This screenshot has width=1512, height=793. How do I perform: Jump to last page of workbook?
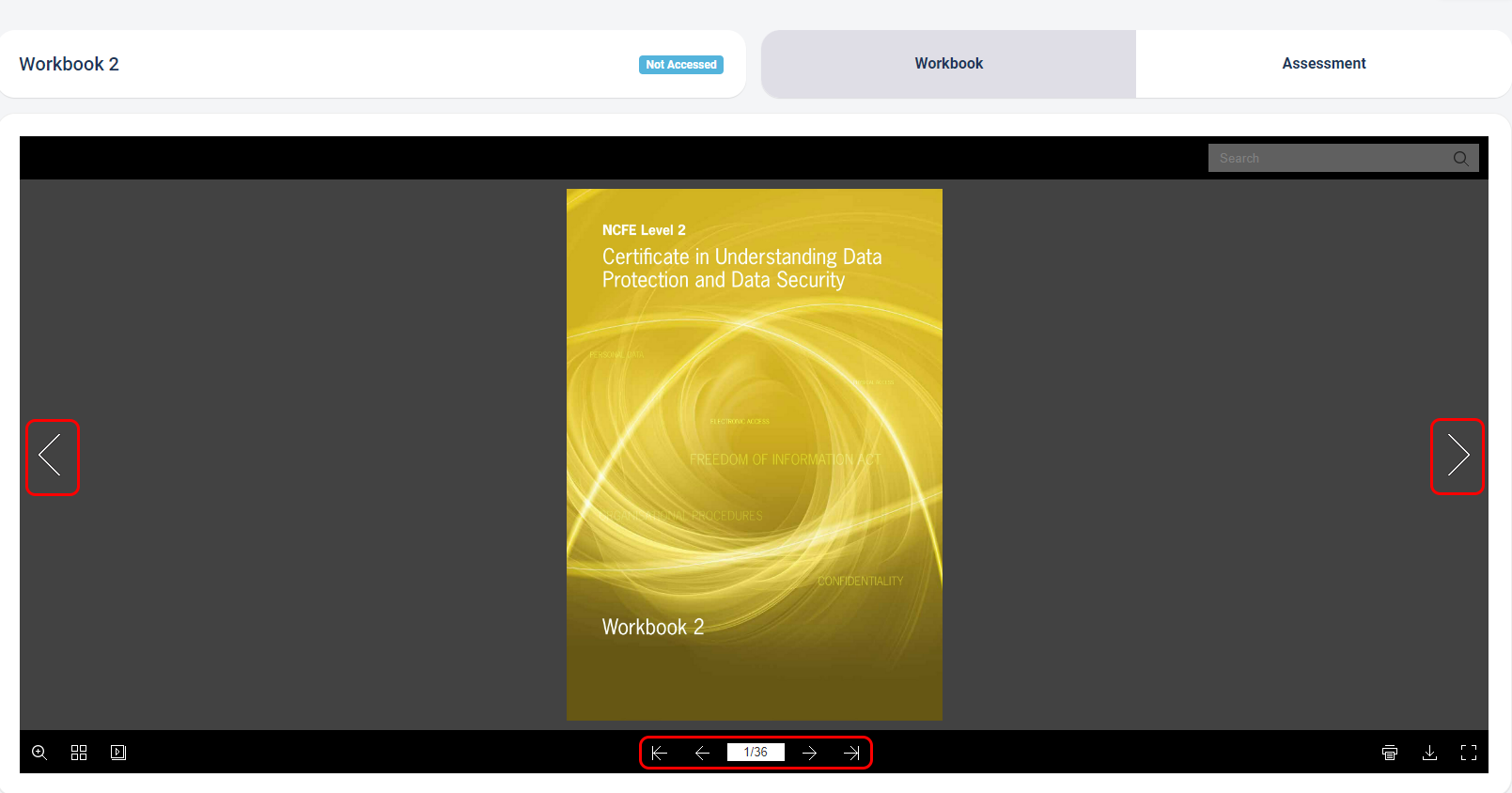pyautogui.click(x=851, y=753)
